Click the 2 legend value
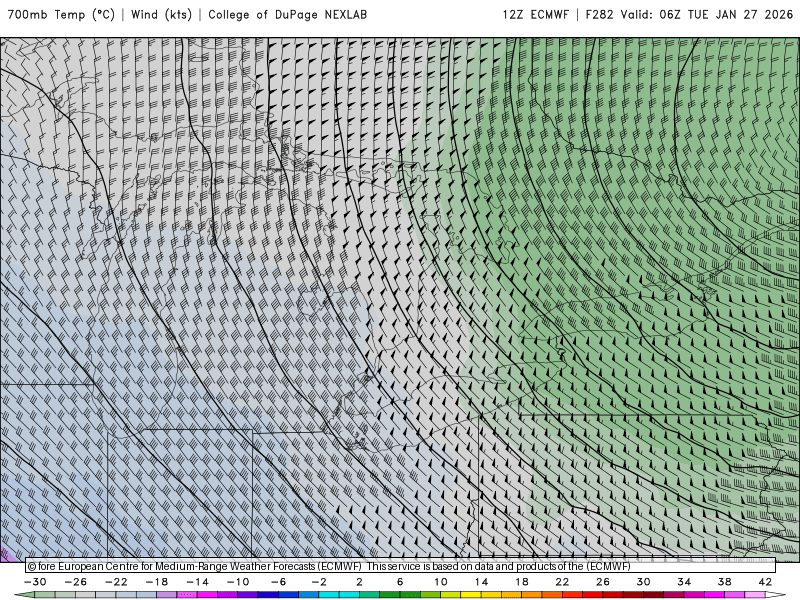This screenshot has height=600, width=800. (359, 582)
